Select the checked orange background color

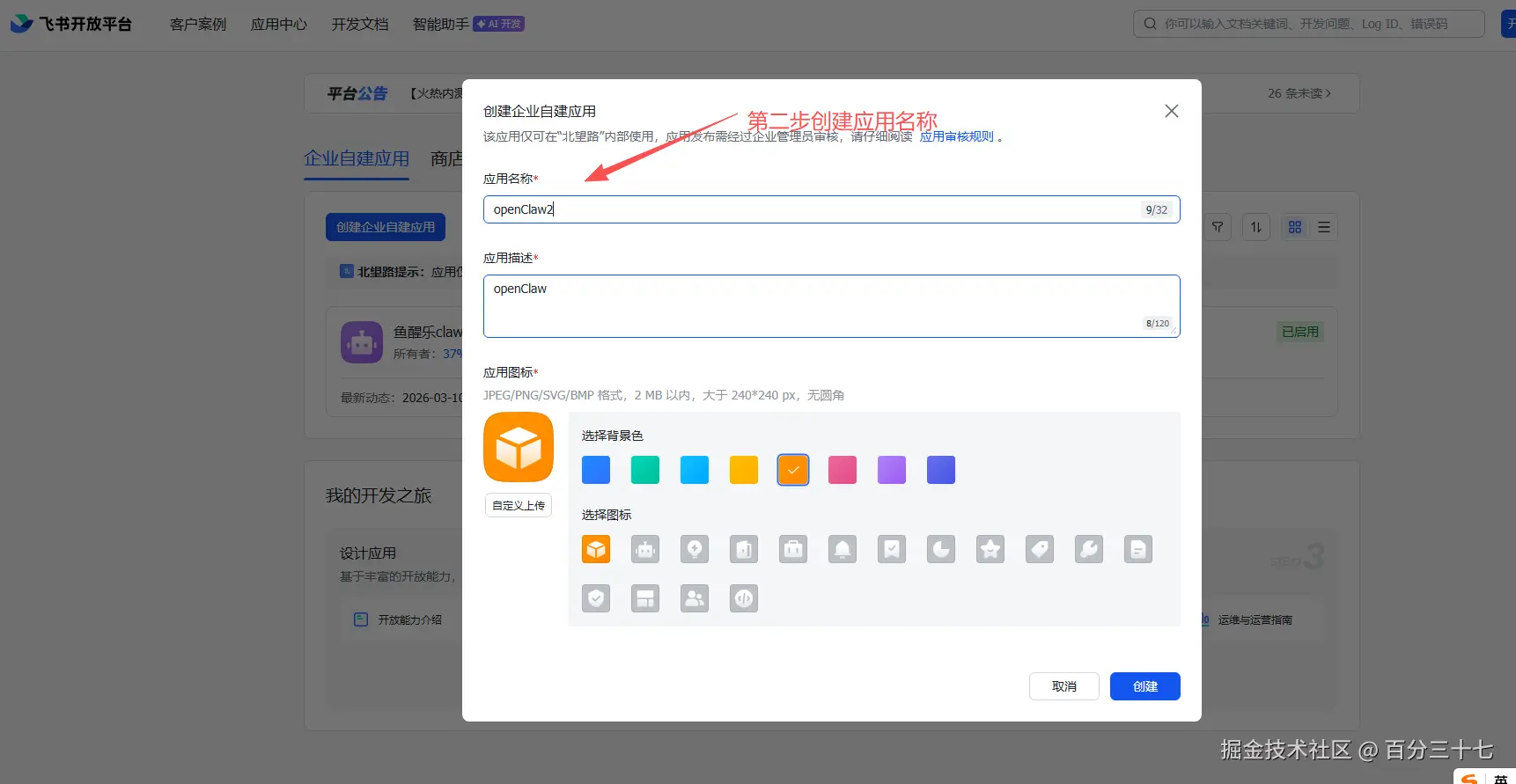tap(793, 470)
